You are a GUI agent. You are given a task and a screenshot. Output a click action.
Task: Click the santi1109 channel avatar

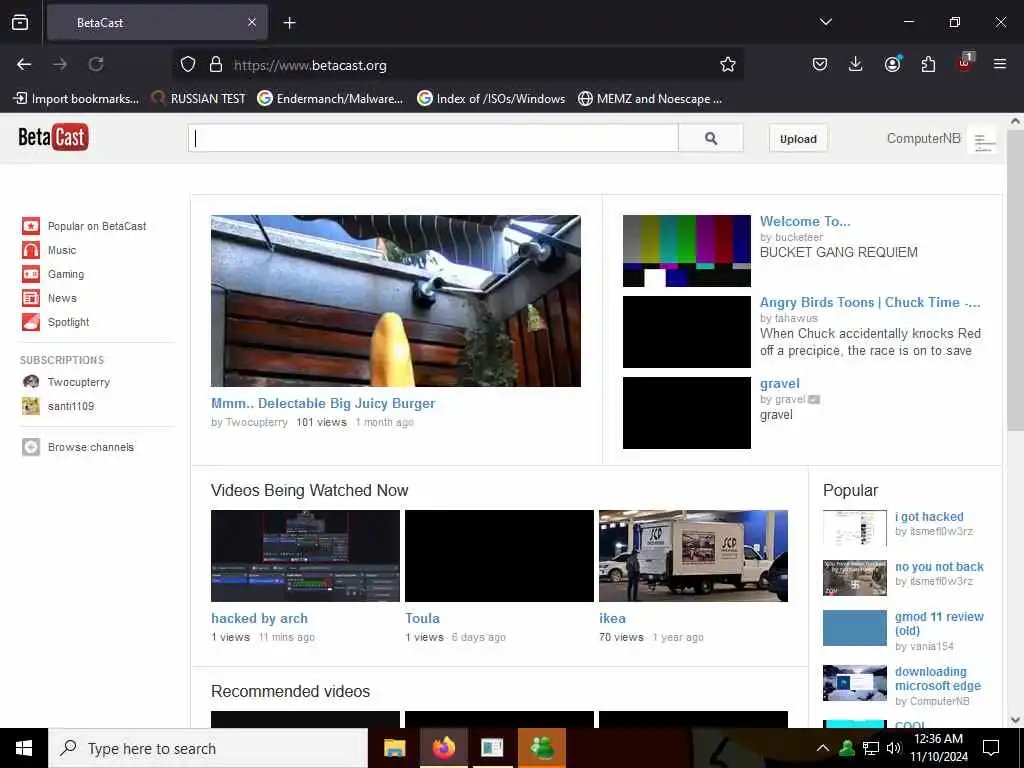tap(31, 406)
